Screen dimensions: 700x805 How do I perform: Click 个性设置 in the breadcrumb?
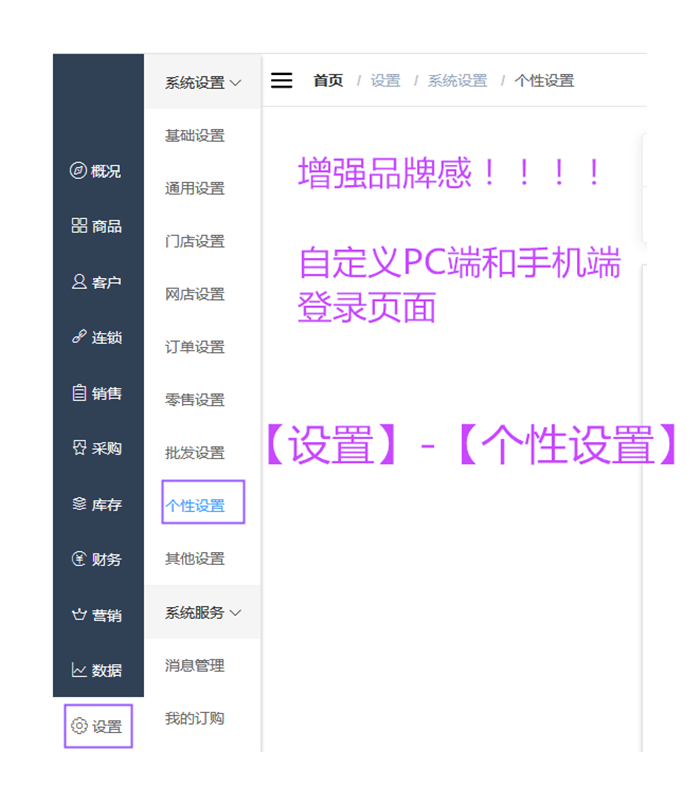pyautogui.click(x=544, y=81)
